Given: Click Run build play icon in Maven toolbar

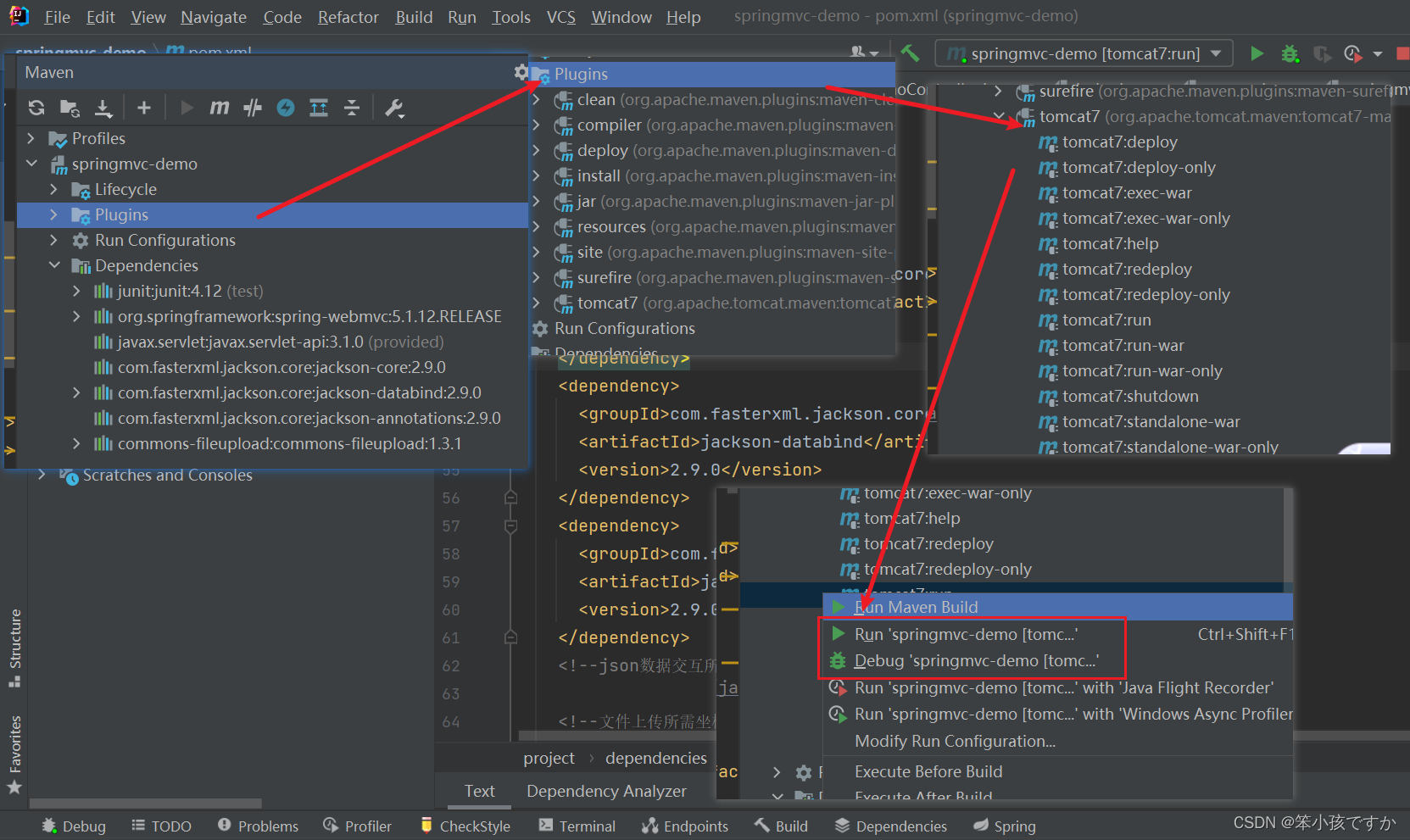Looking at the screenshot, I should click(x=187, y=108).
